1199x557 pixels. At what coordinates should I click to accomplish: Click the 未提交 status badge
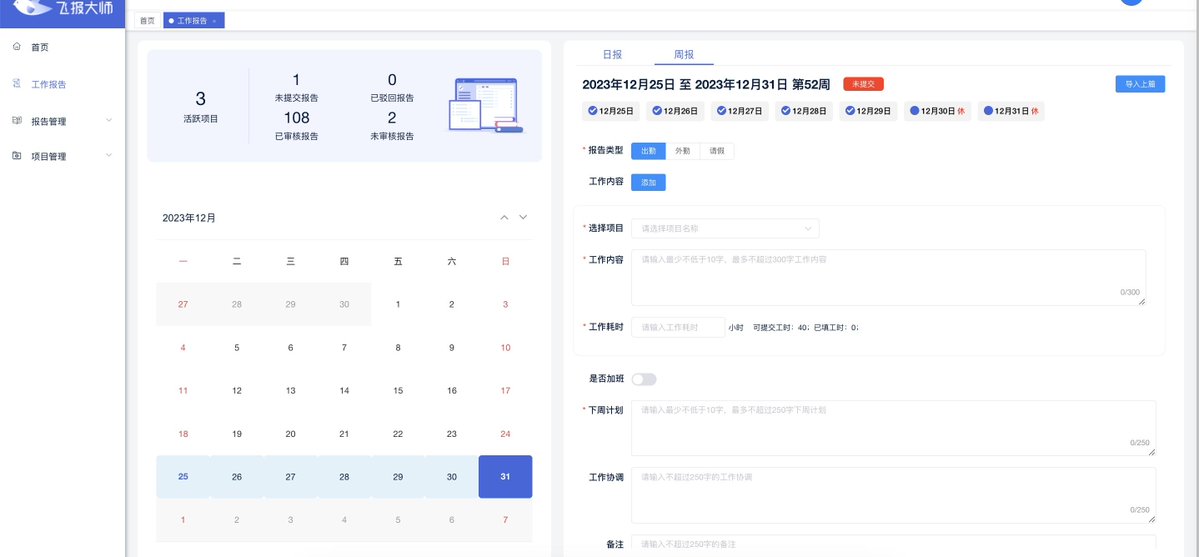(863, 84)
